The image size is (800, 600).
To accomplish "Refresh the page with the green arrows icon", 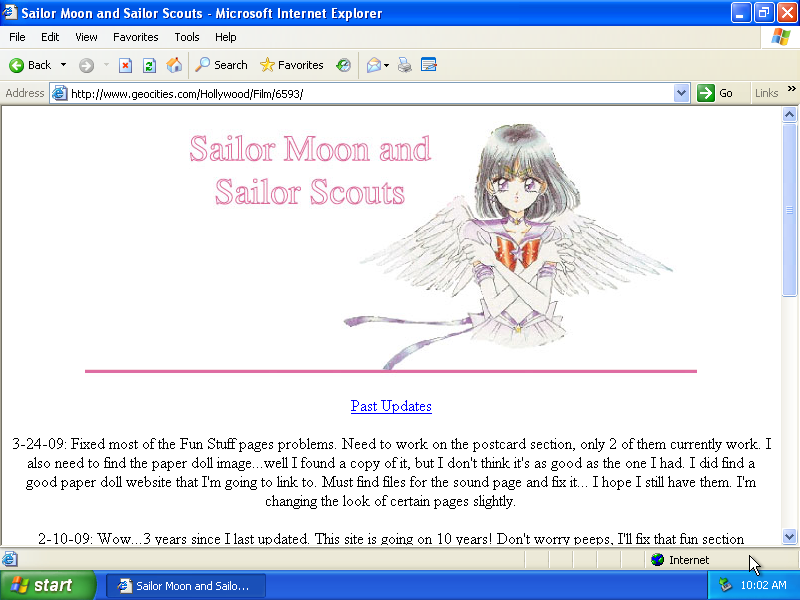I will coord(149,65).
